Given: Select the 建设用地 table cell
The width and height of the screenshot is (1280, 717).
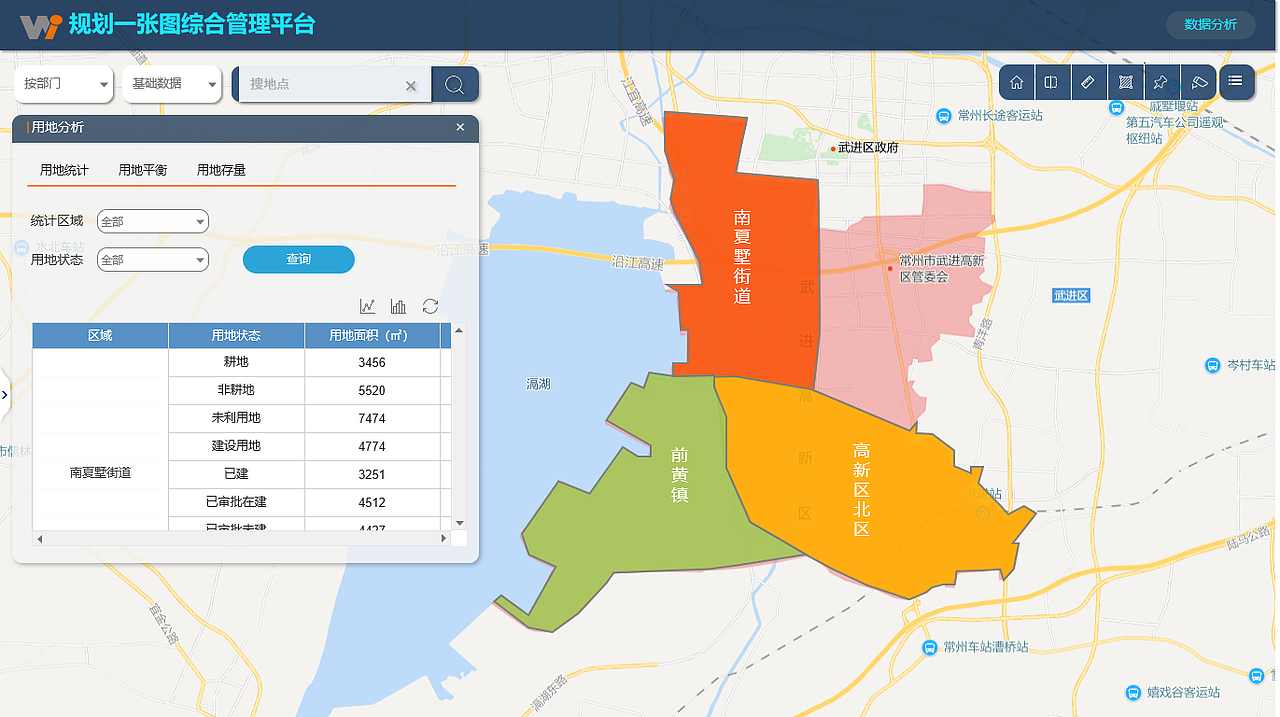Looking at the screenshot, I should click(x=236, y=446).
